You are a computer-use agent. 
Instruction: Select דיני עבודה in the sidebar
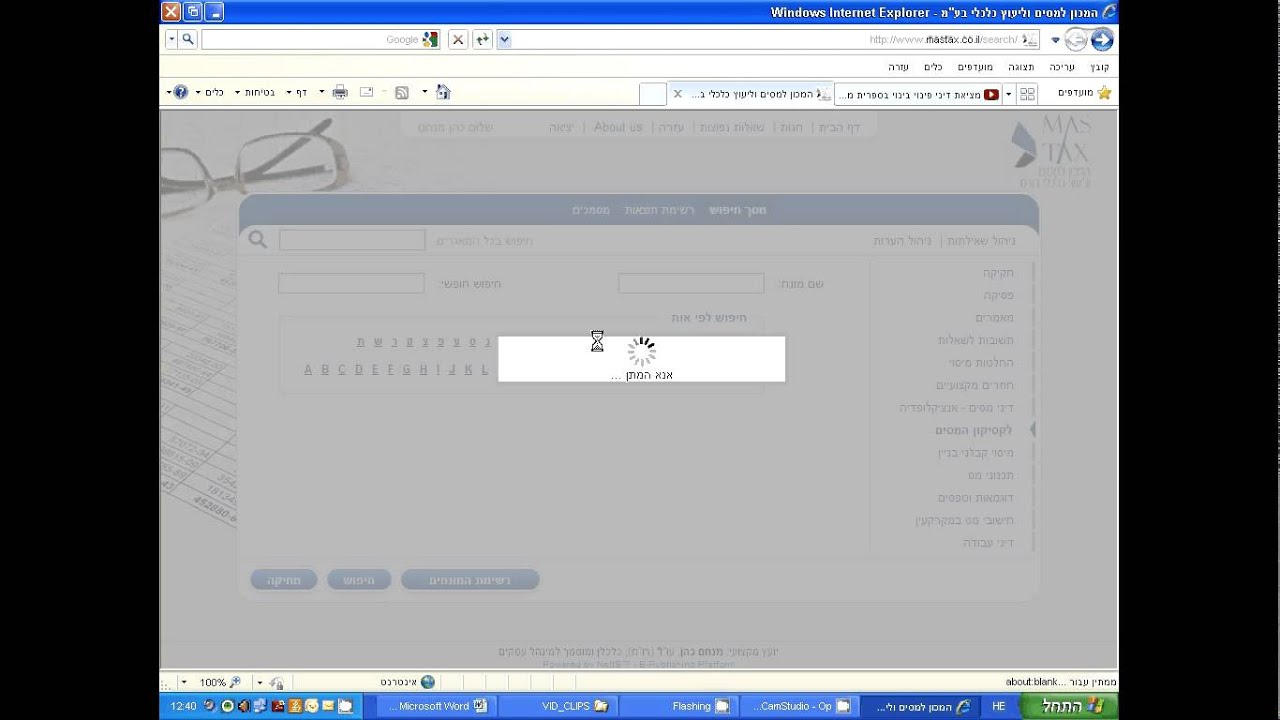pos(988,543)
